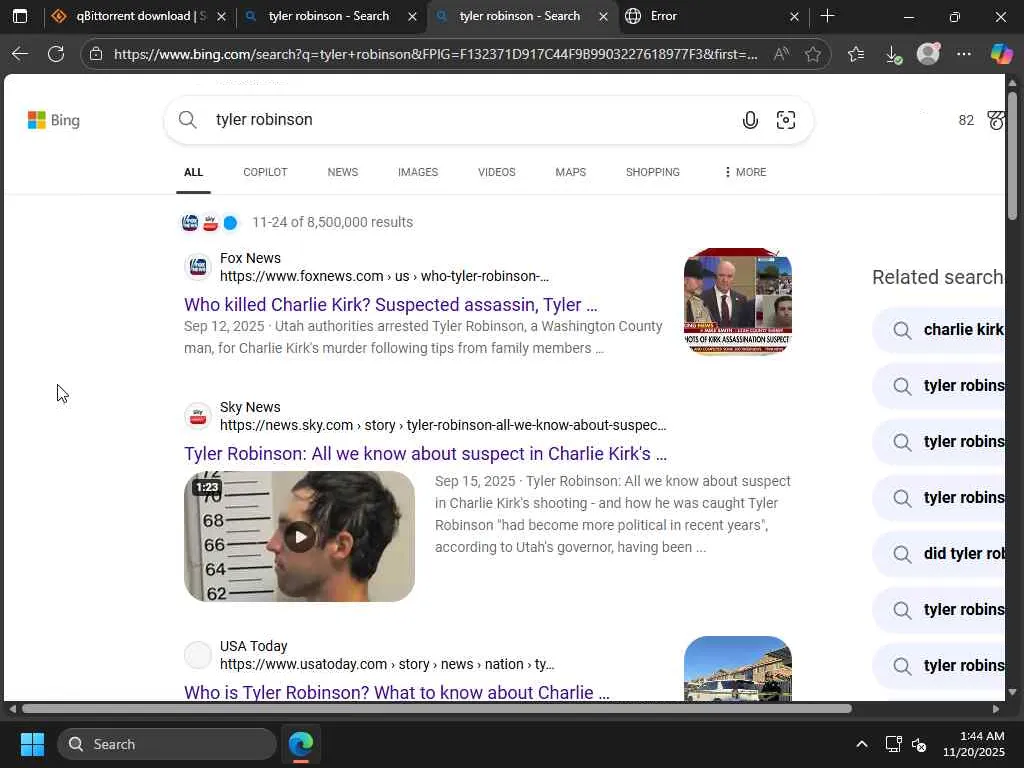Open the usatoday.com URL breadcrumb
The image size is (1024, 768).
[x=387, y=664]
